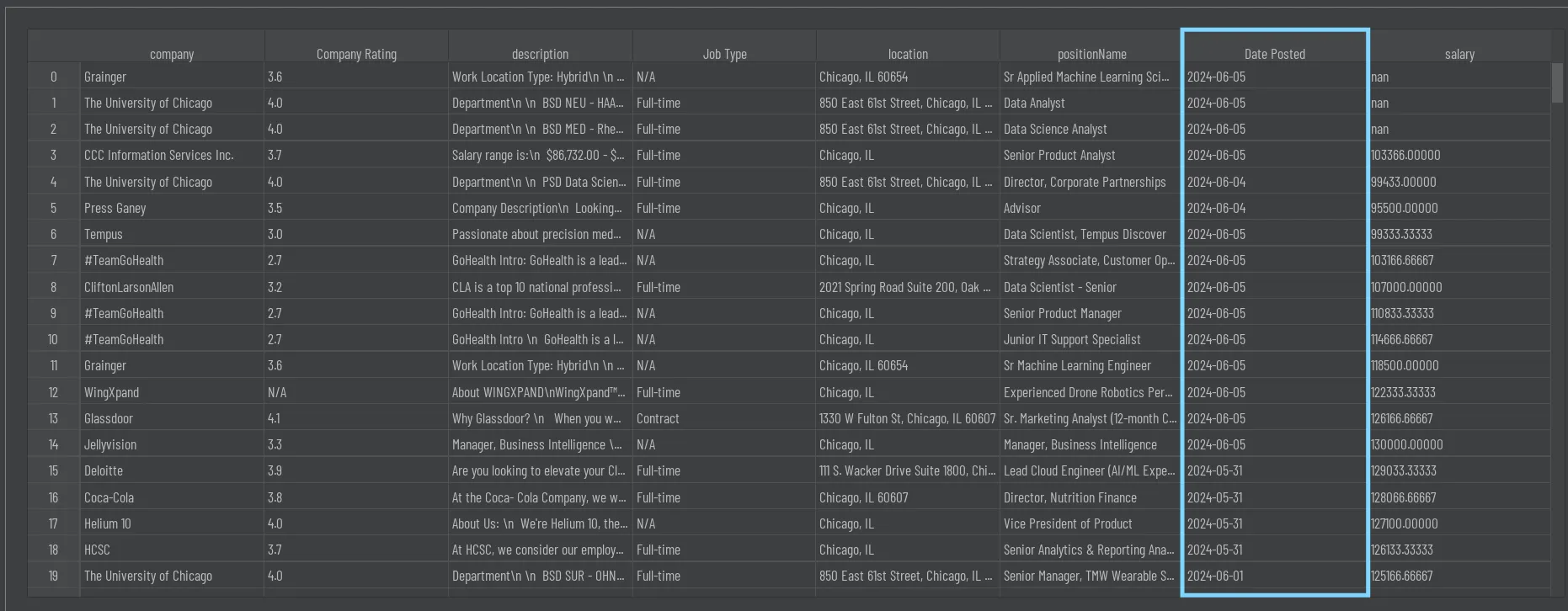Select the Company Rating column header
The image size is (1568, 611).
356,54
